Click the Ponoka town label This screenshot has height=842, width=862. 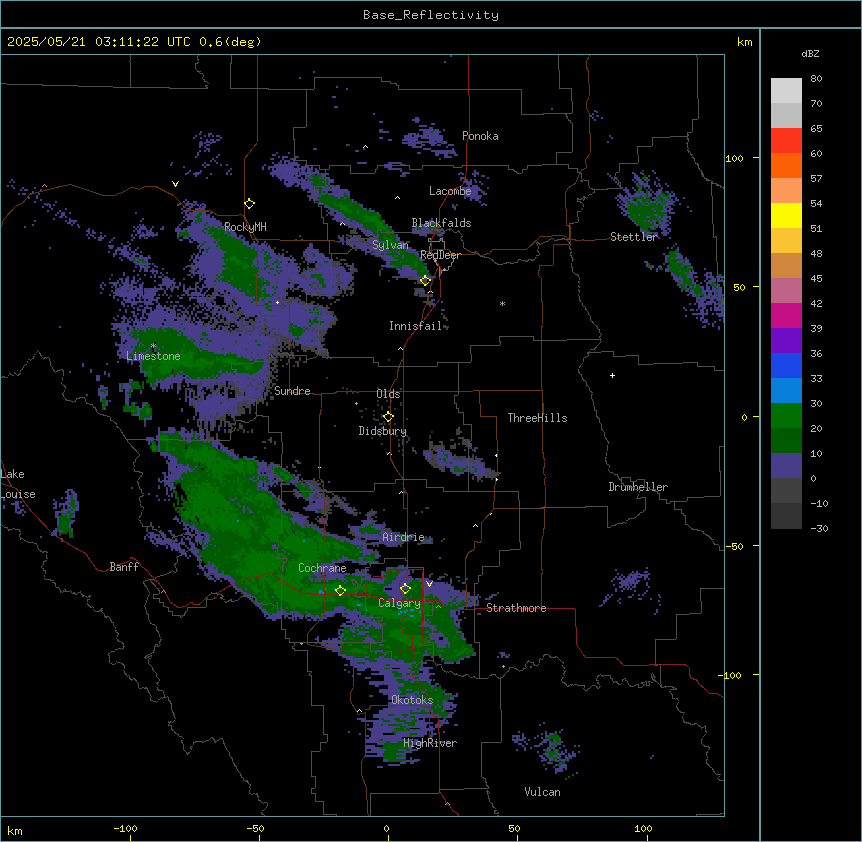tap(480, 136)
